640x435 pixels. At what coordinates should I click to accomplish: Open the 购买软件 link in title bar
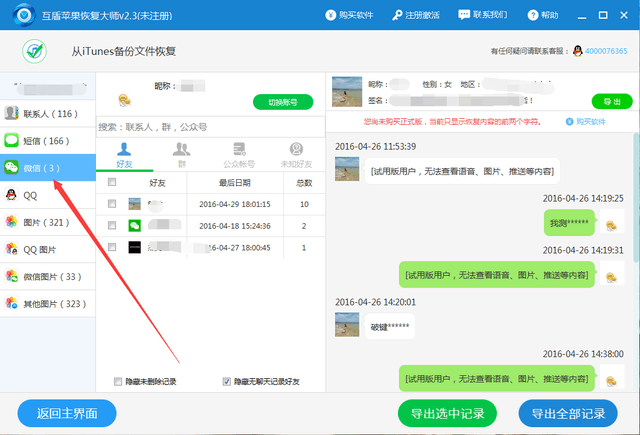tap(349, 15)
